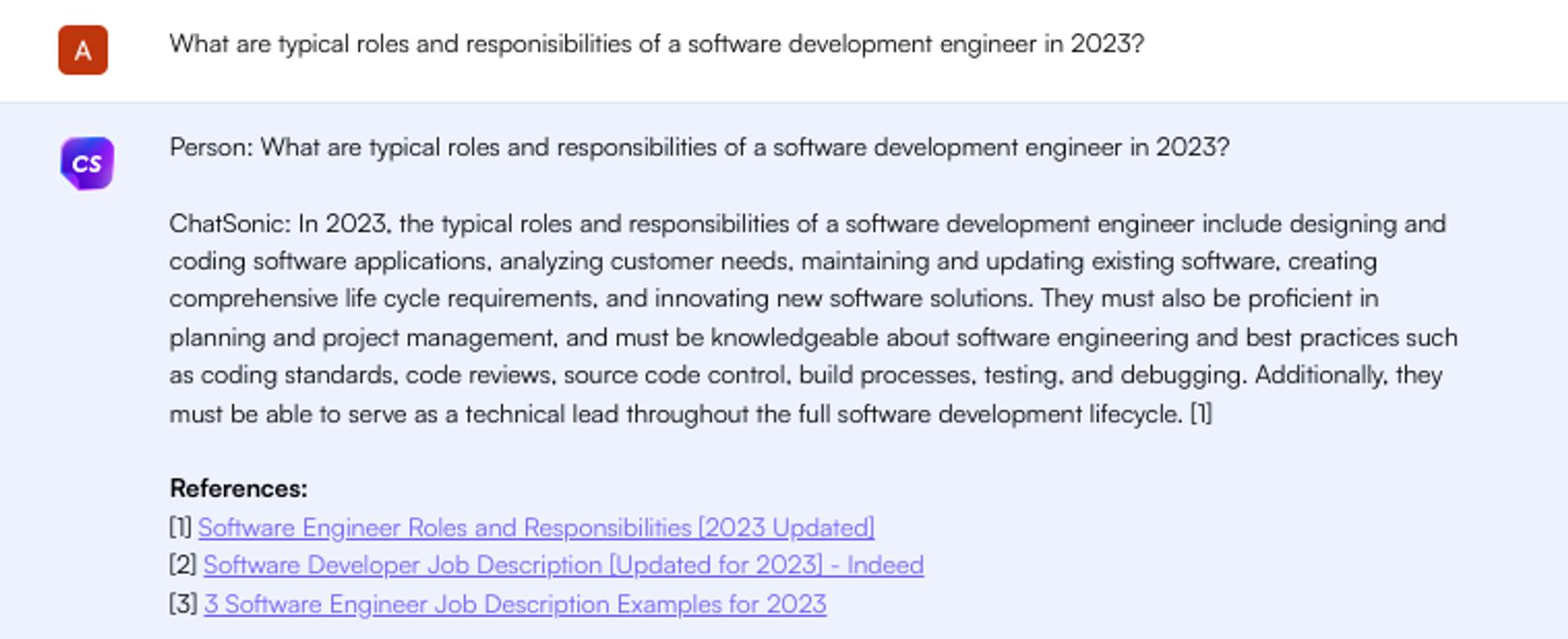The image size is (1568, 639).
Task: Click the inline [1] citation after "lifecycle."
Action: (x=1201, y=414)
